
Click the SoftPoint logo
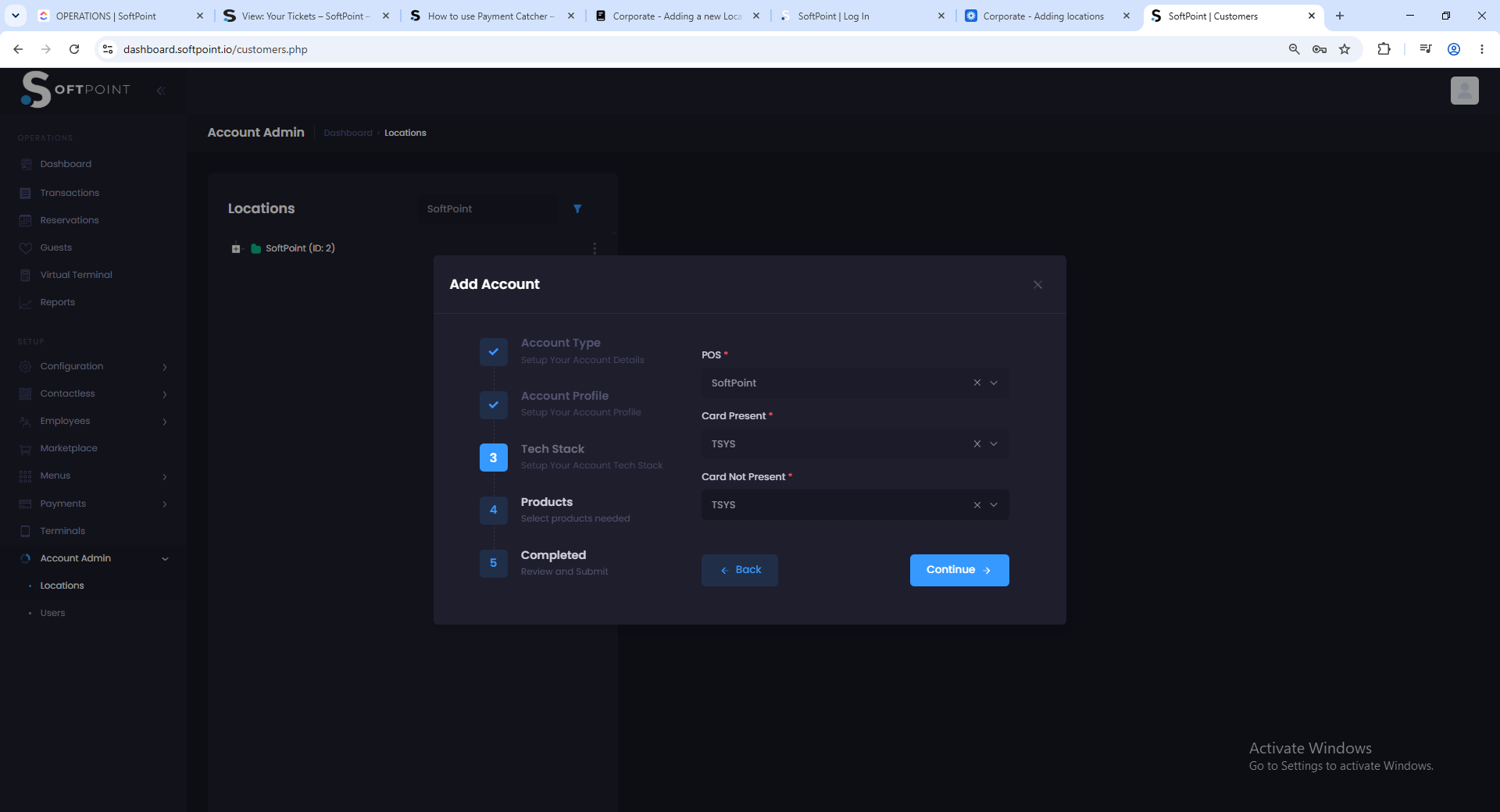[75, 89]
